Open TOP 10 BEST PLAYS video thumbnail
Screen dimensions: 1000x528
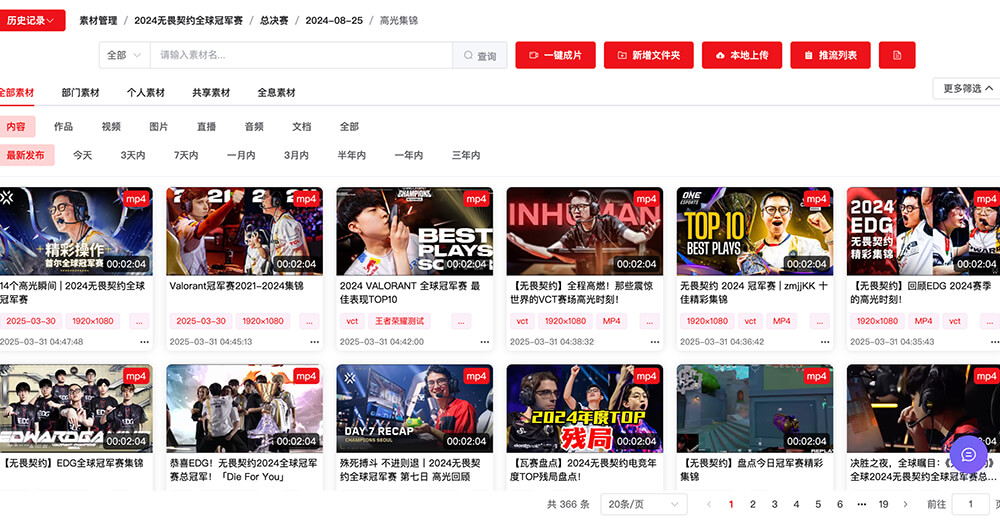tap(754, 231)
